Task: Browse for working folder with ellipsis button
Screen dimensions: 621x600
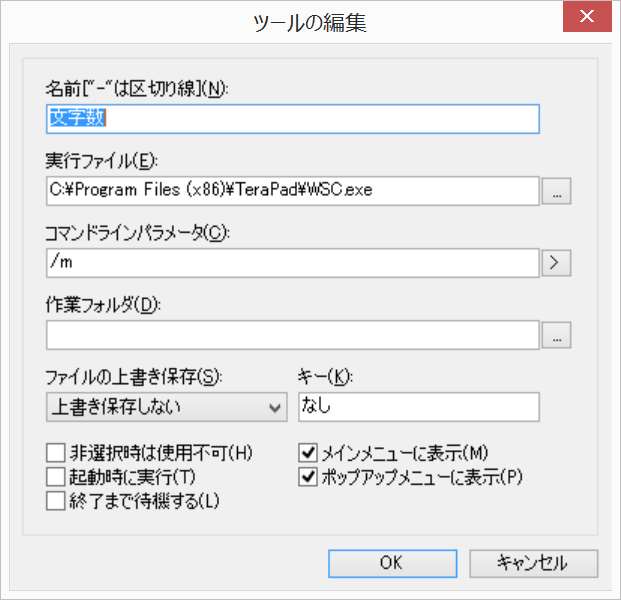Action: [x=556, y=335]
